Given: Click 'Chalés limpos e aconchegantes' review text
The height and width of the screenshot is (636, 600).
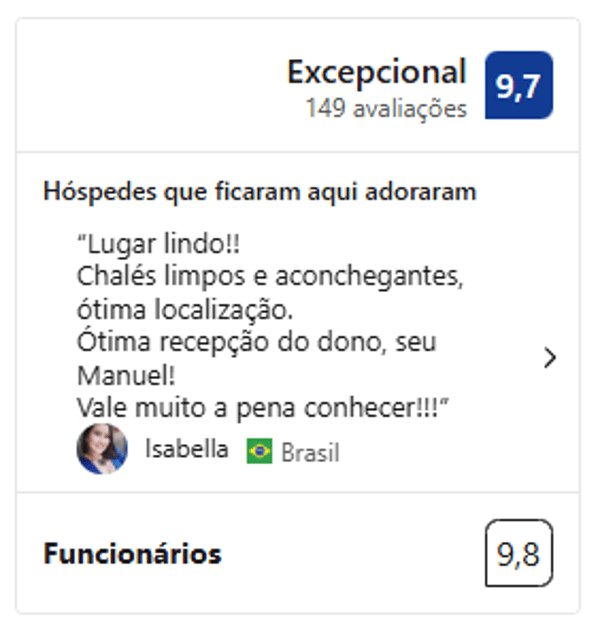Looking at the screenshot, I should [270, 276].
